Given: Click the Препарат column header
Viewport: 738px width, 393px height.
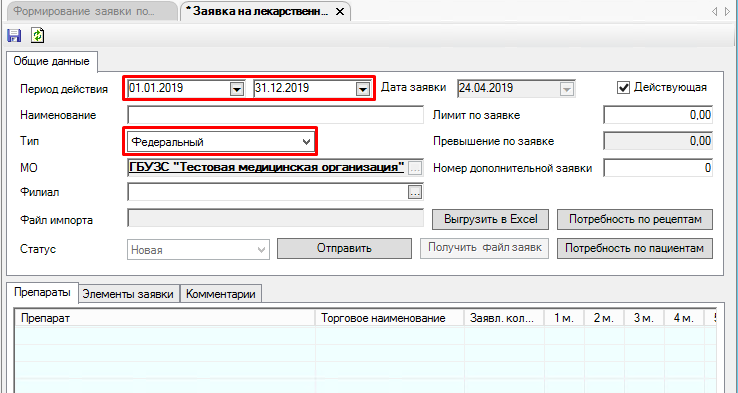Looking at the screenshot, I should (165, 318).
